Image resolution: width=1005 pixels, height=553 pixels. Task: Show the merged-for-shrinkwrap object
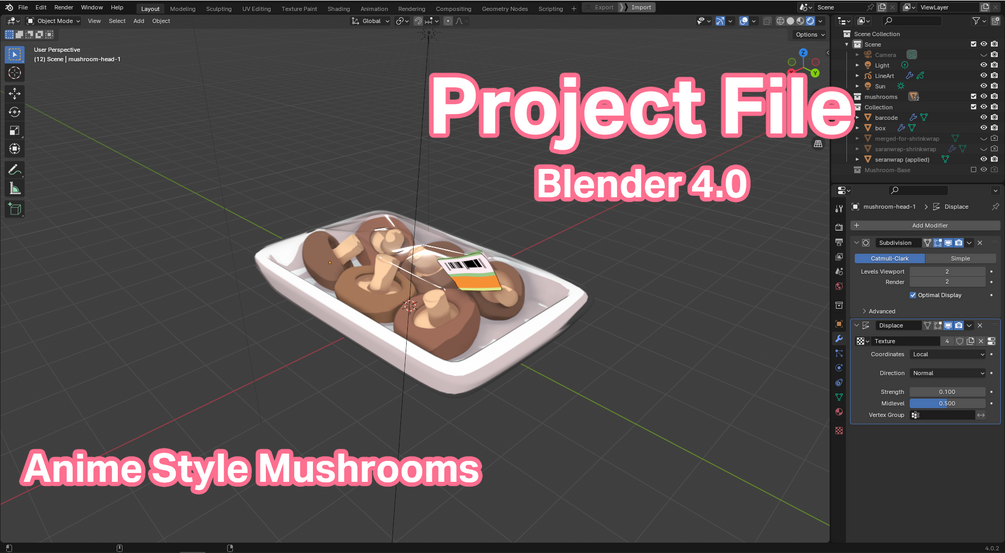[x=984, y=138]
